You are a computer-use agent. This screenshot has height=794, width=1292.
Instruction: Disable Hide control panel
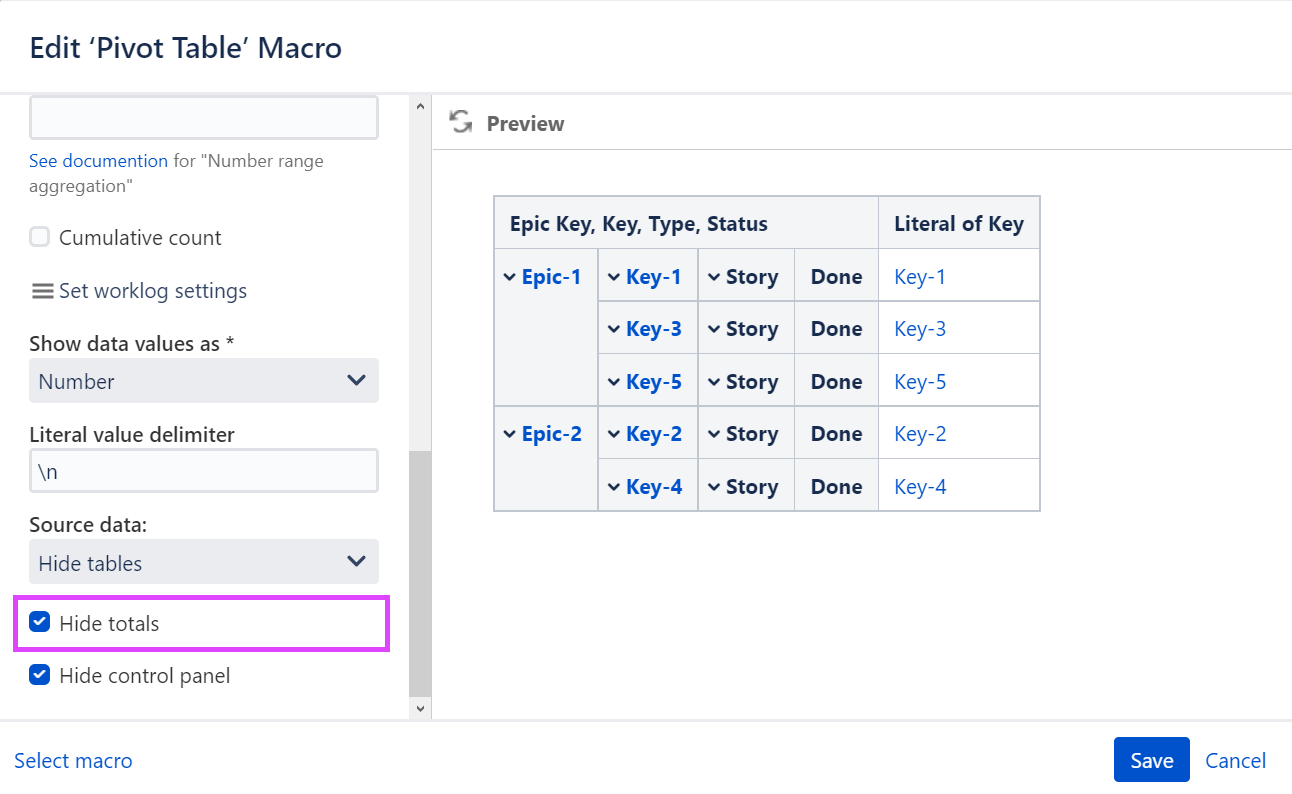39,675
